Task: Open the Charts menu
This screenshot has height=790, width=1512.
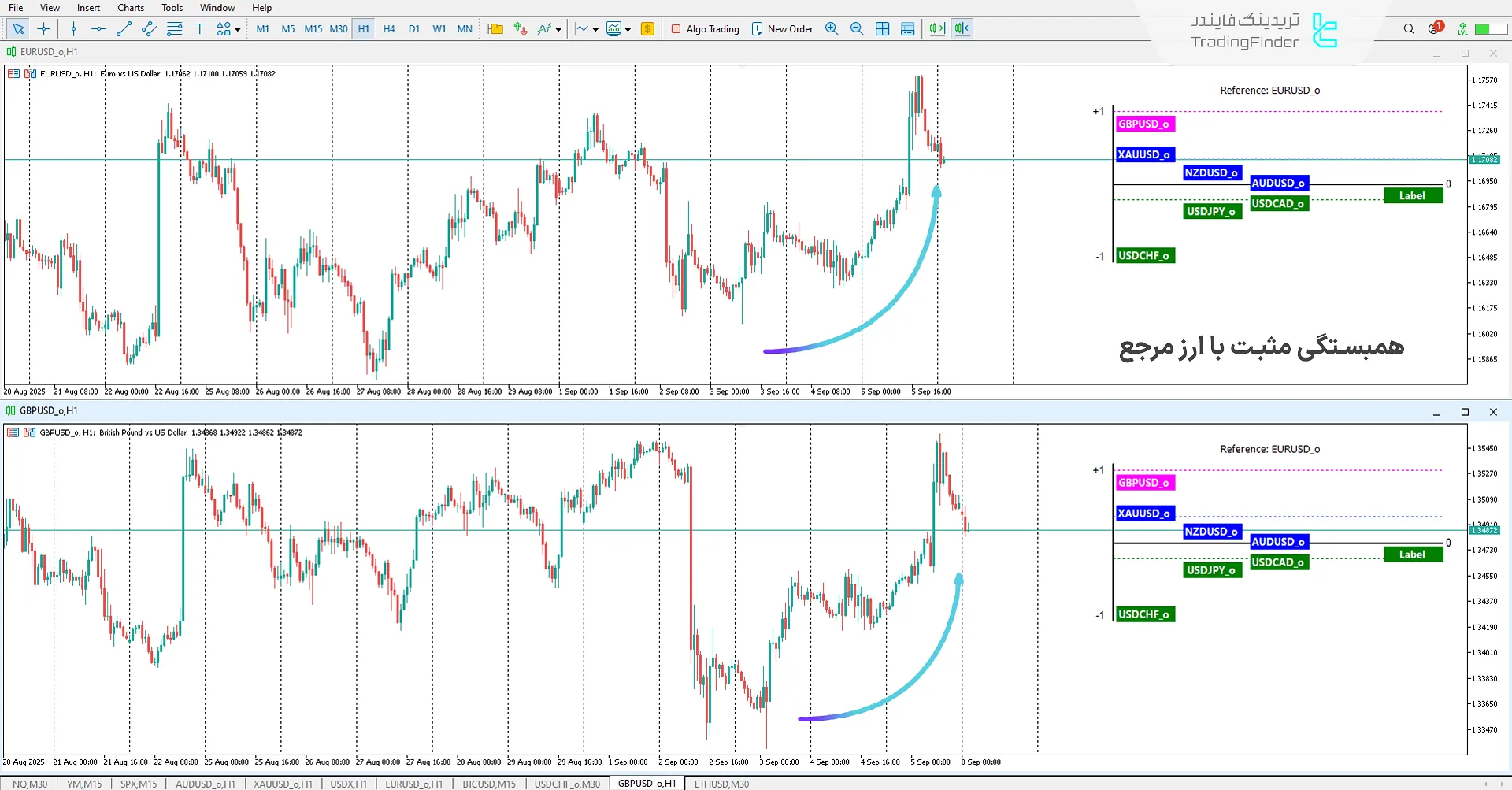Action: [131, 8]
